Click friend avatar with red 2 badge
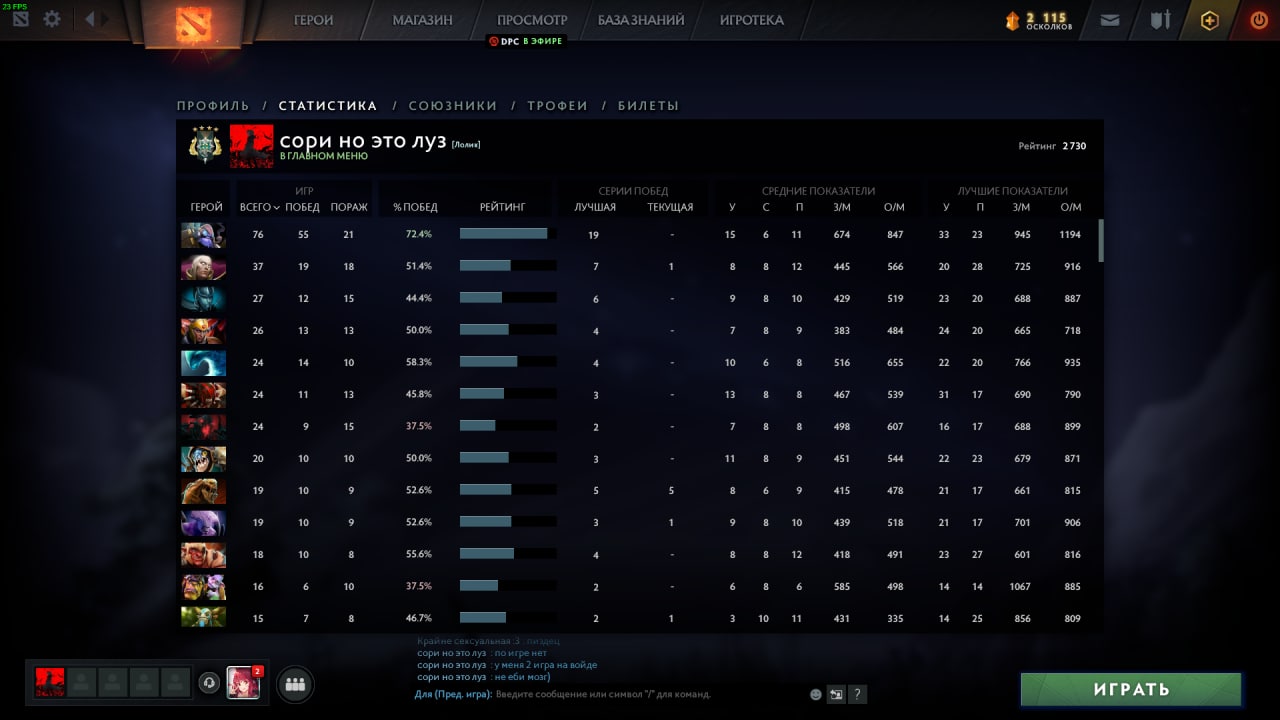Screen dimensions: 1280x720 (243, 683)
